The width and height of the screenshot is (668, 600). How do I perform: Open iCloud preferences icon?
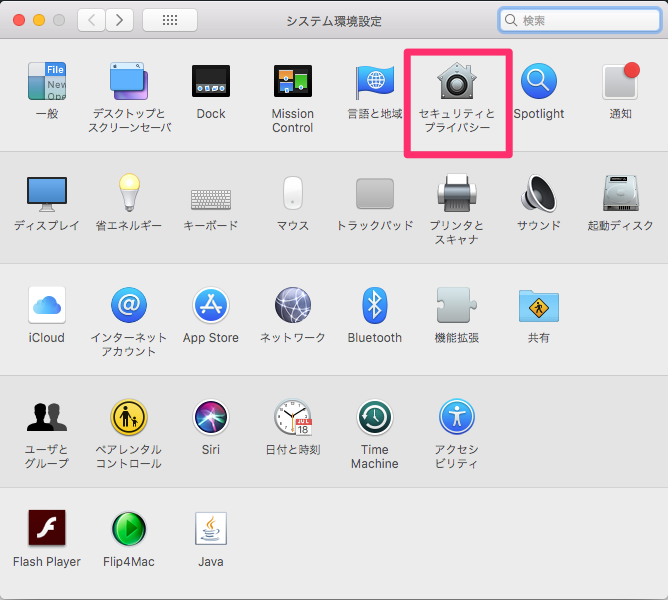pyautogui.click(x=47, y=305)
